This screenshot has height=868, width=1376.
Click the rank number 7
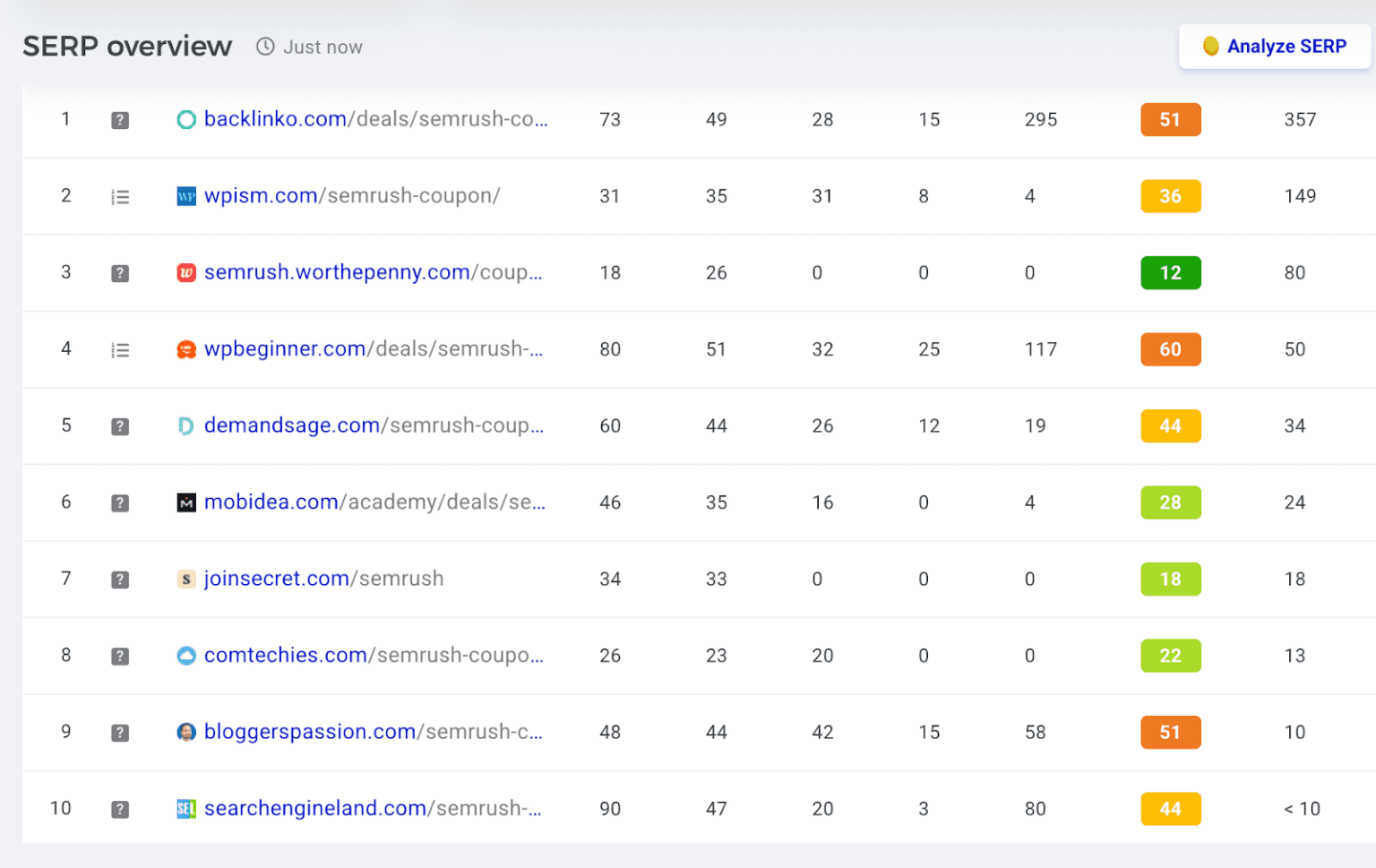[65, 579]
